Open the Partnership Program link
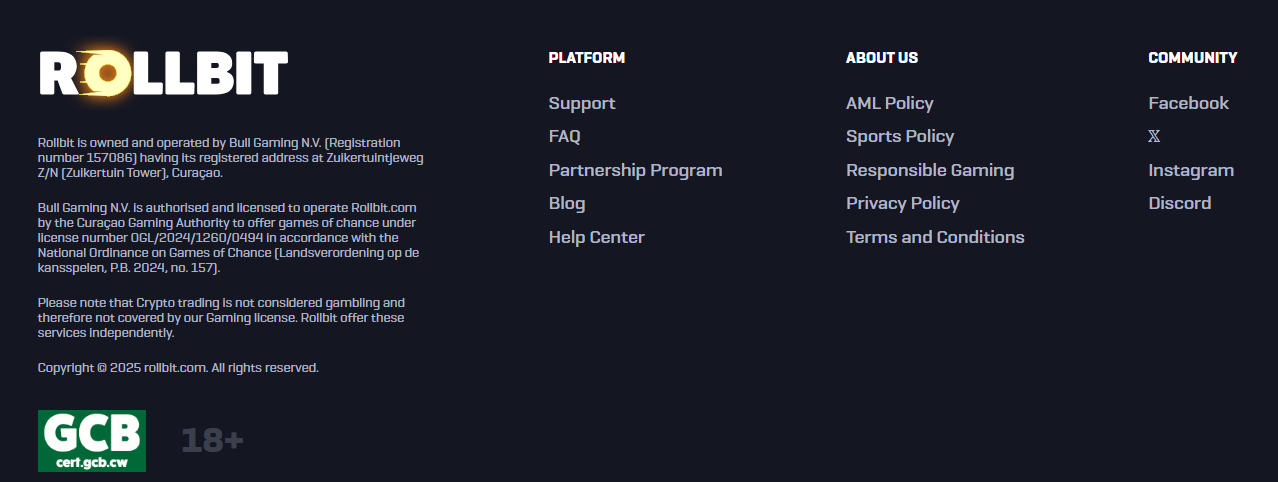Screen dimensions: 1278x482 click(635, 170)
